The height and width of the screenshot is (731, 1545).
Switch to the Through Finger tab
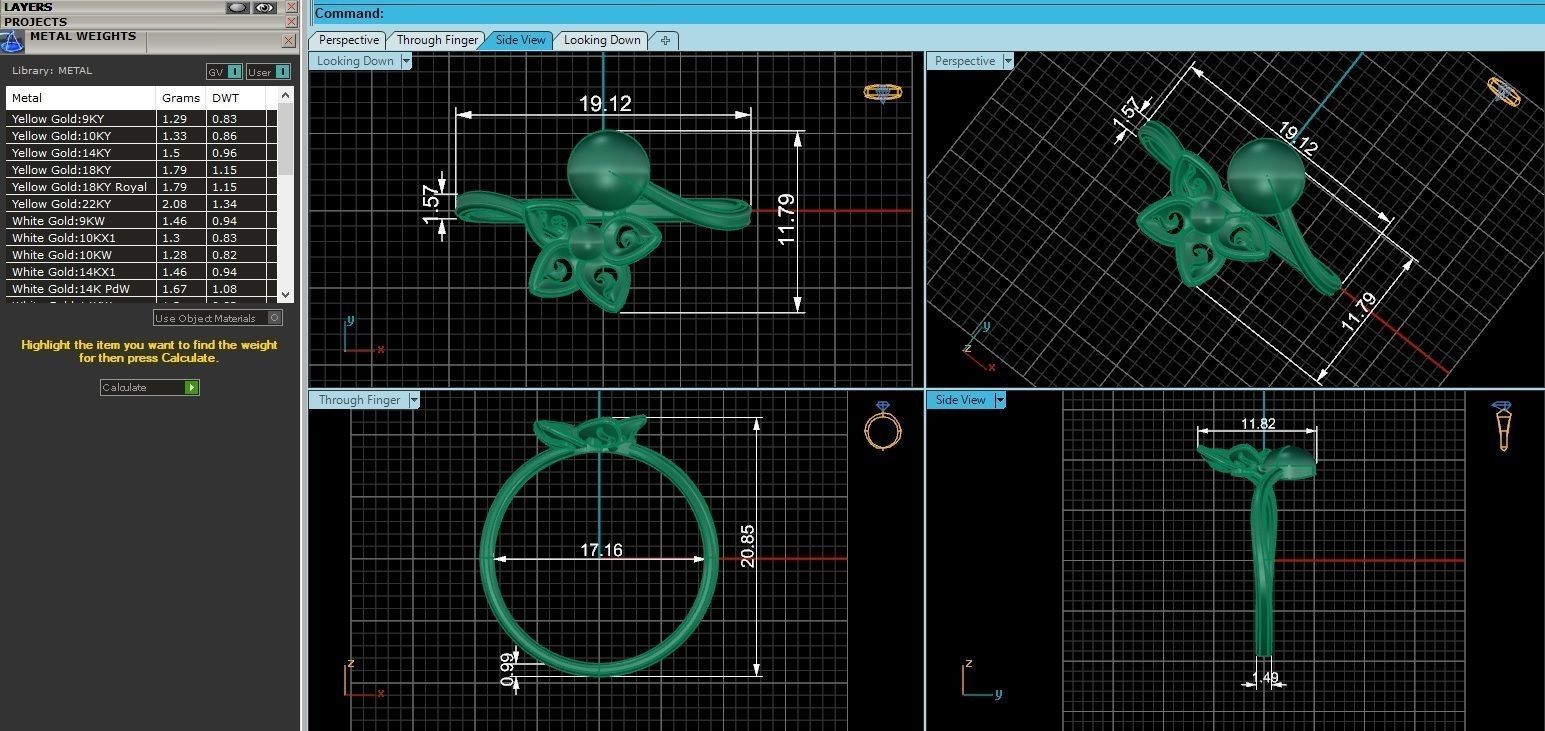point(437,40)
